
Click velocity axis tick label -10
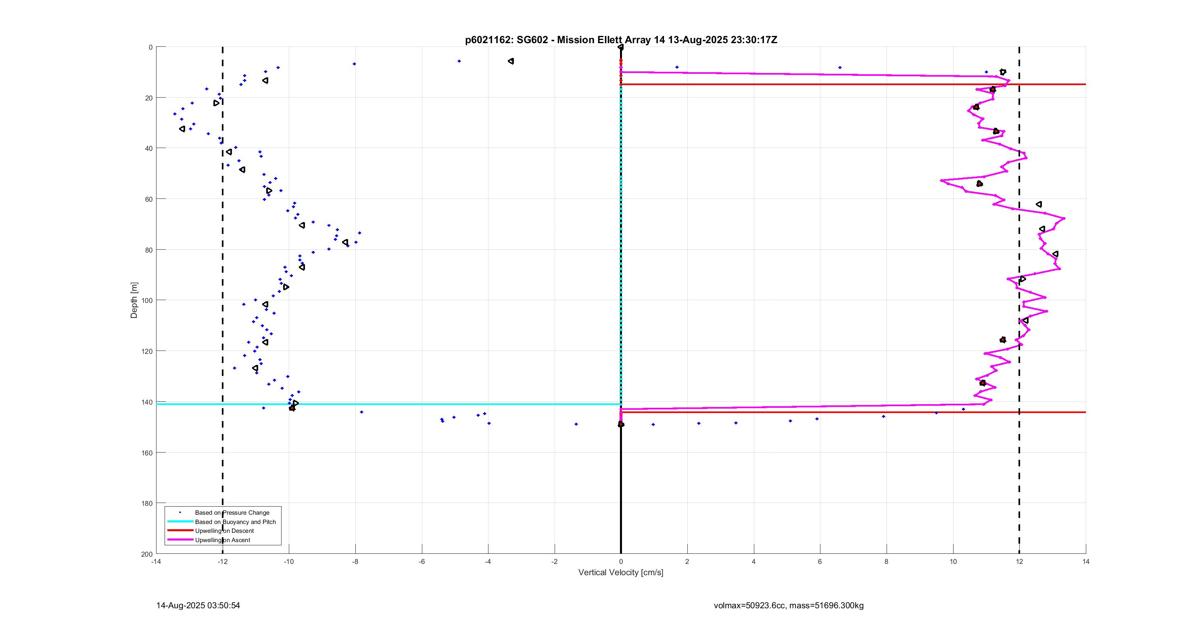point(289,562)
